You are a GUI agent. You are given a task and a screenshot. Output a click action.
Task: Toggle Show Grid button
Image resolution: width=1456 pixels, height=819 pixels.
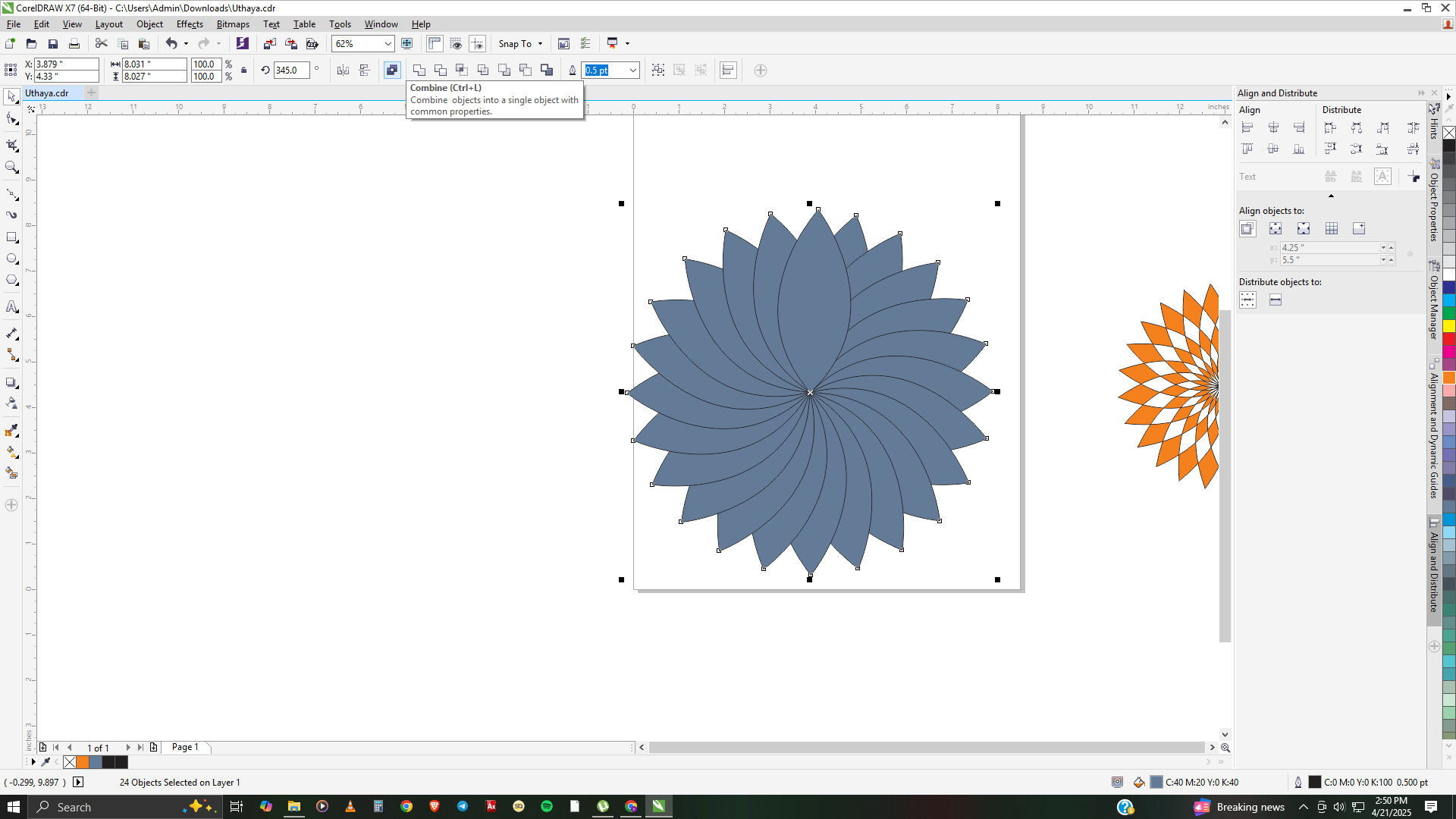456,44
